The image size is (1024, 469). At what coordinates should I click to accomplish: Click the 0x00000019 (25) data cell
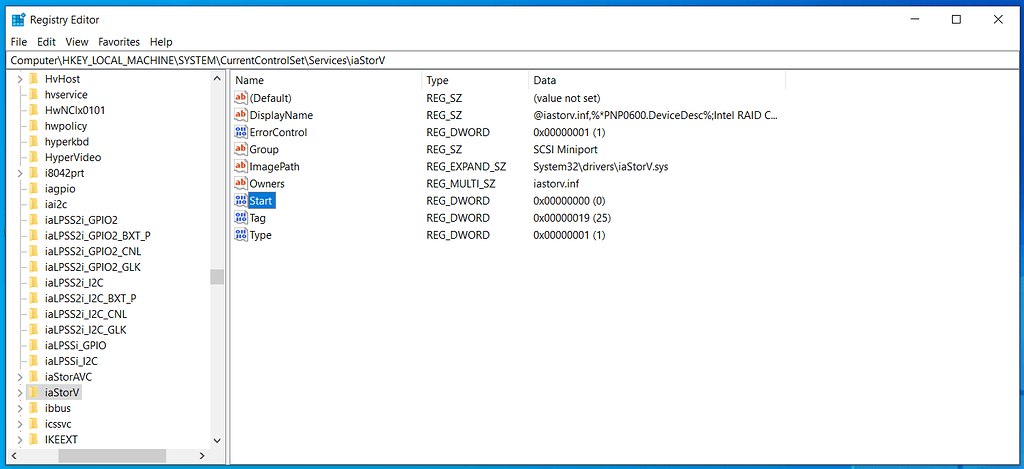coord(571,218)
